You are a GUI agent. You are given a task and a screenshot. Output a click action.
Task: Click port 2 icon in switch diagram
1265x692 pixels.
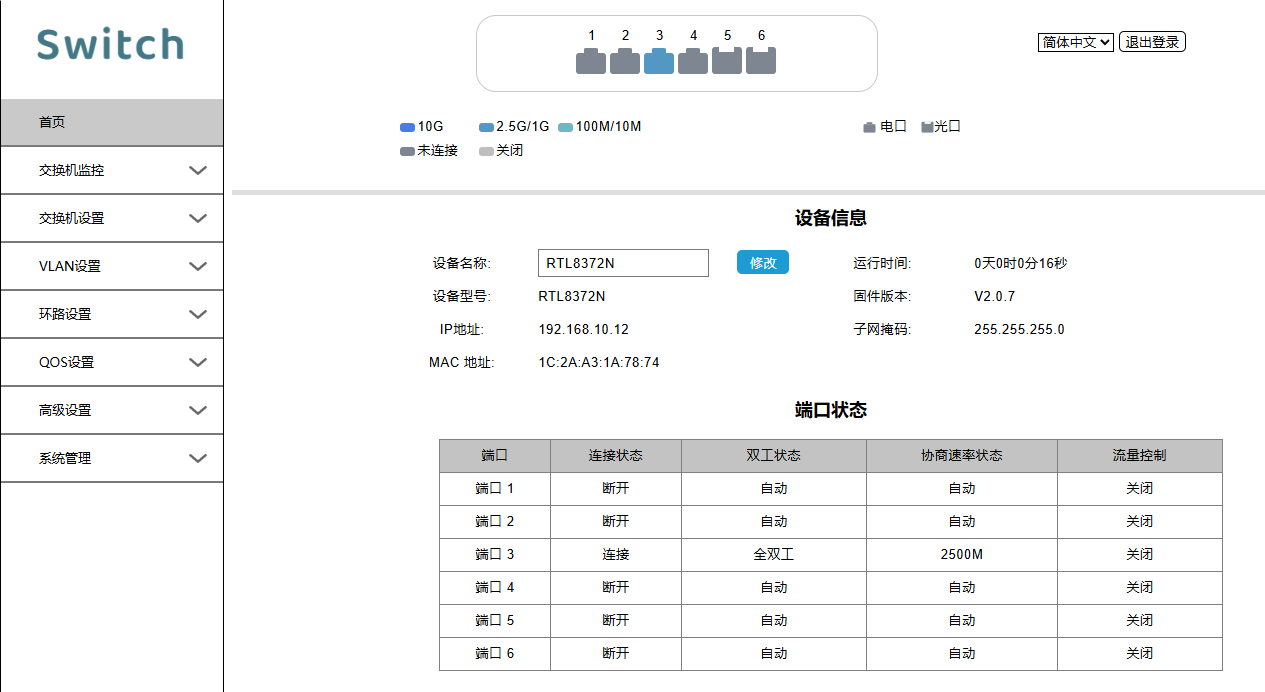click(x=625, y=61)
